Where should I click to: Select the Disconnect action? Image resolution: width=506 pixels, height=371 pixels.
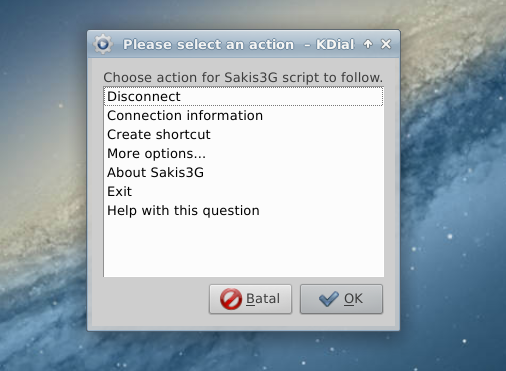tap(244, 96)
